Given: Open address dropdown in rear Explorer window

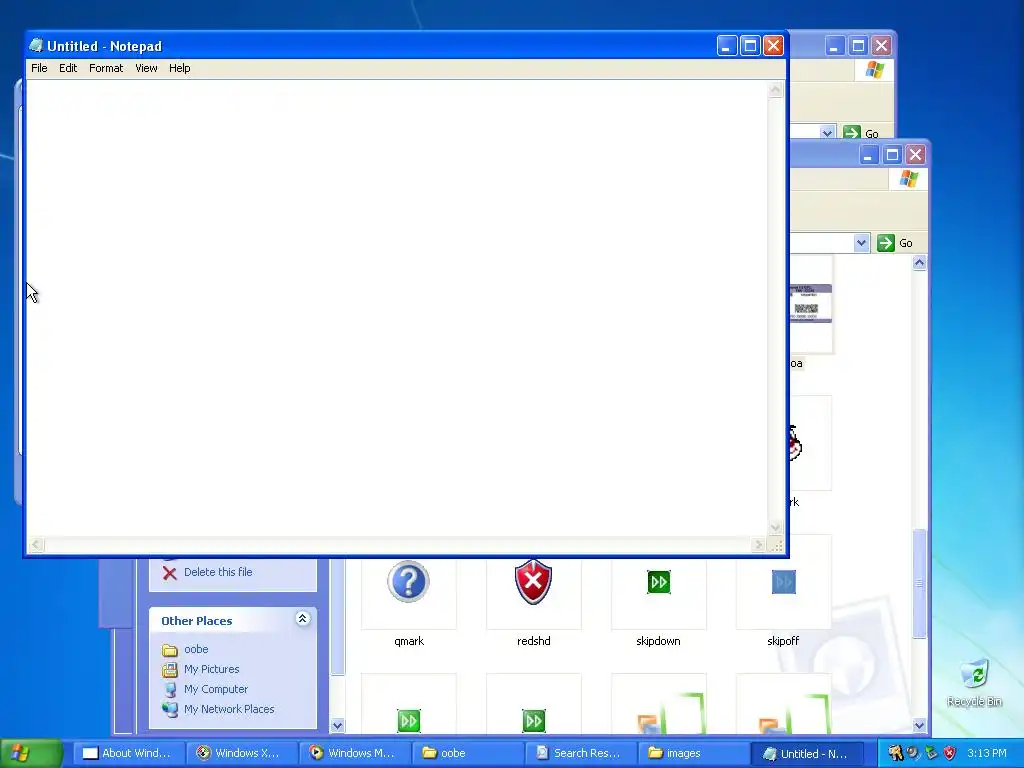Looking at the screenshot, I should coord(827,133).
